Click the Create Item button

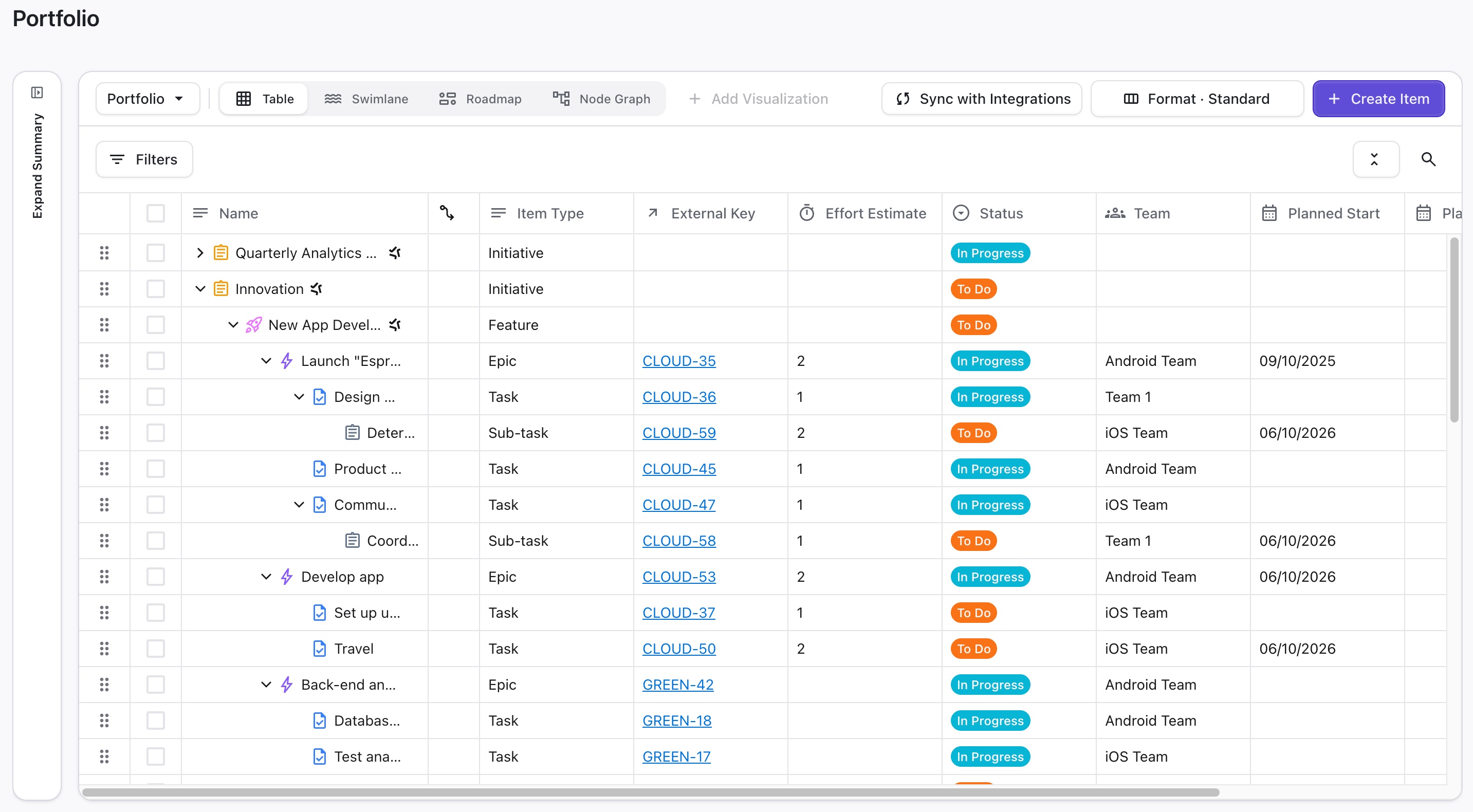pyautogui.click(x=1378, y=99)
